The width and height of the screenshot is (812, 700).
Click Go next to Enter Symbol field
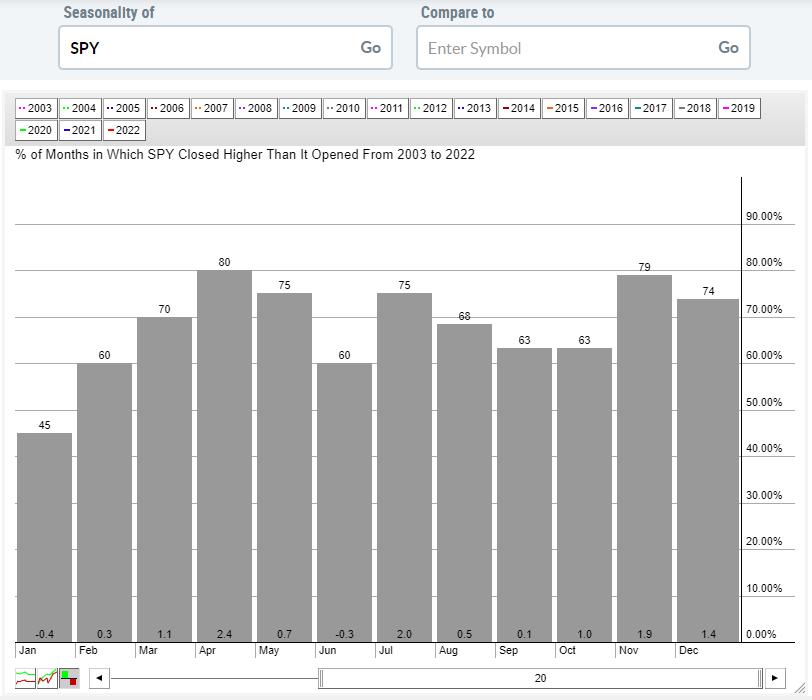pos(728,48)
